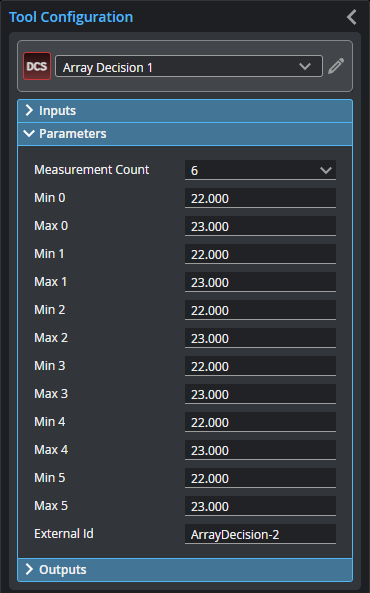Click the Min 3 input field
Image resolution: width=370 pixels, height=593 pixels.
[260, 366]
